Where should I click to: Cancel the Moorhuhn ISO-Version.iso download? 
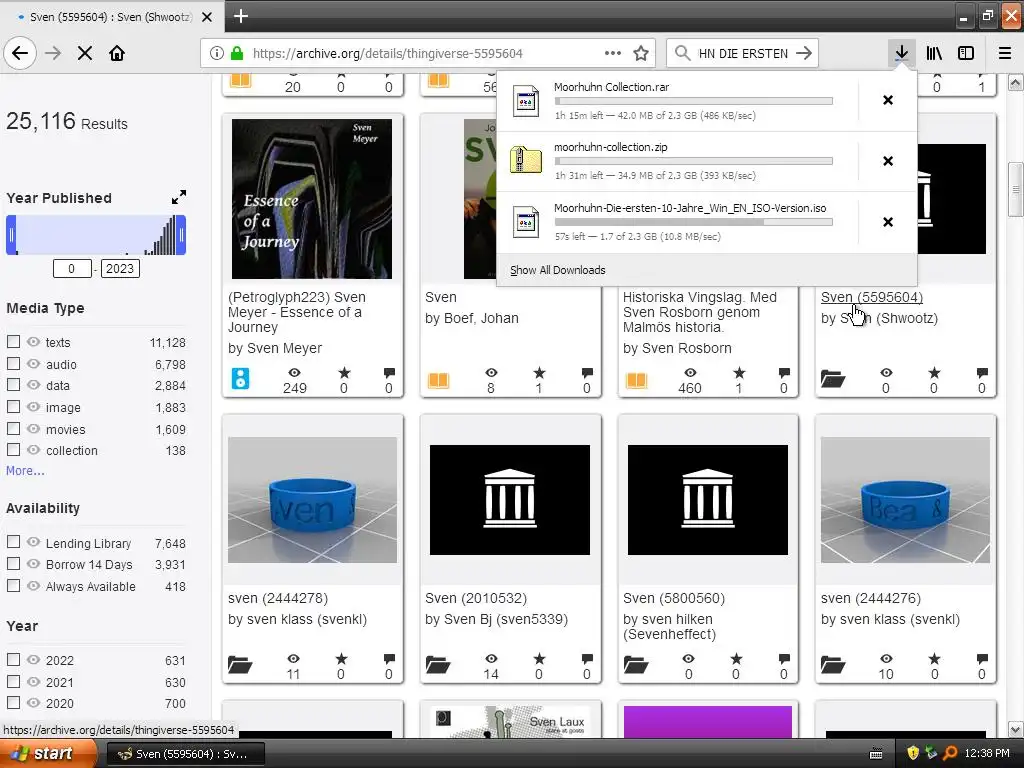[x=888, y=222]
